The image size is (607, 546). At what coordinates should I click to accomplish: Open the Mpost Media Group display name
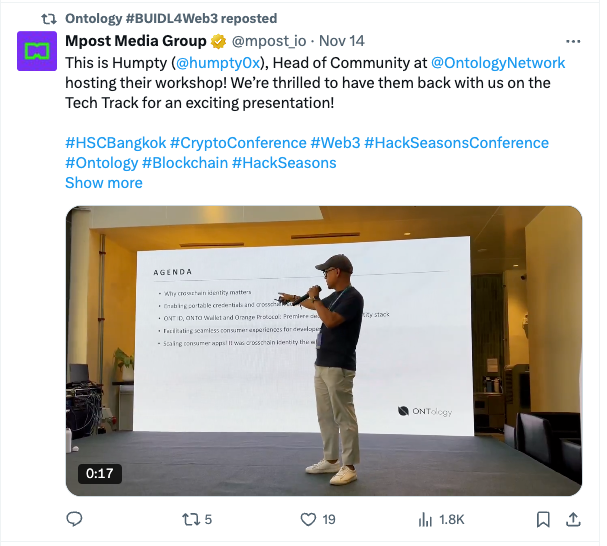tap(134, 42)
